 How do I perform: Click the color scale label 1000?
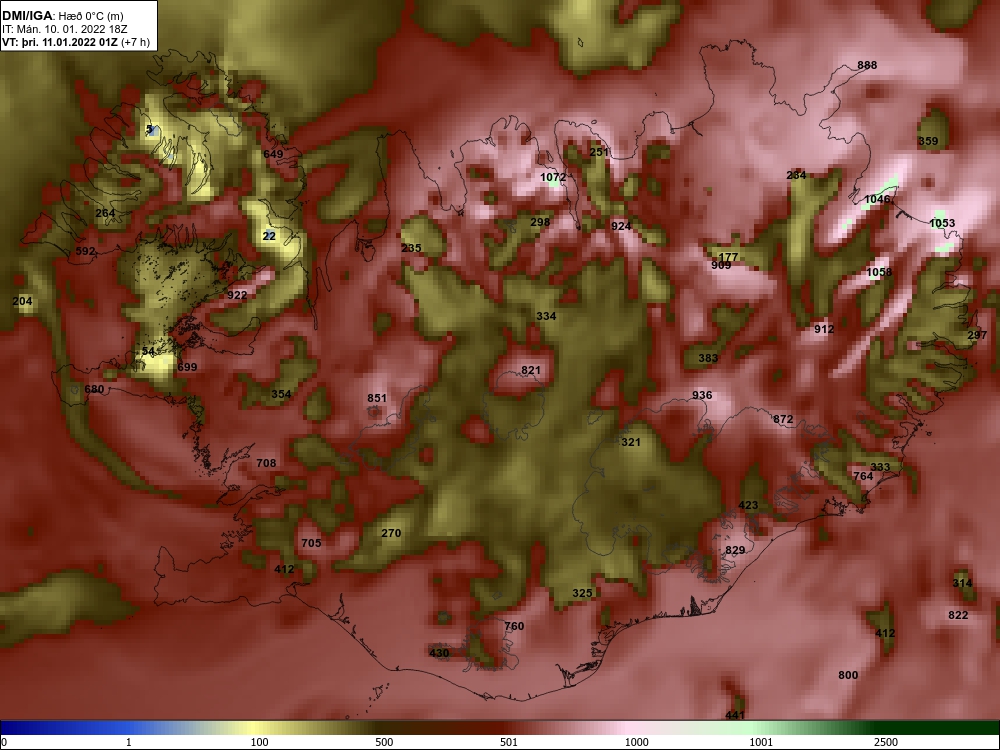[636, 742]
